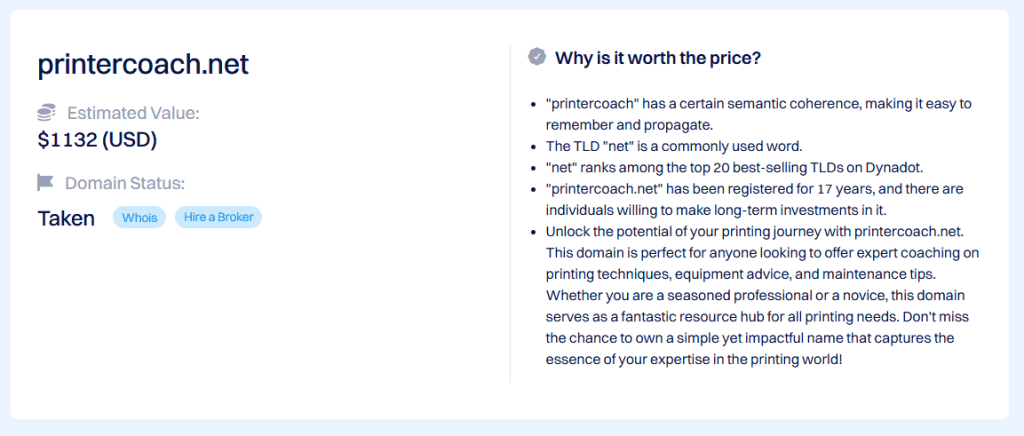Click the bullet dot before "Unlock the potential"
This screenshot has height=436, width=1024.
[x=534, y=231]
